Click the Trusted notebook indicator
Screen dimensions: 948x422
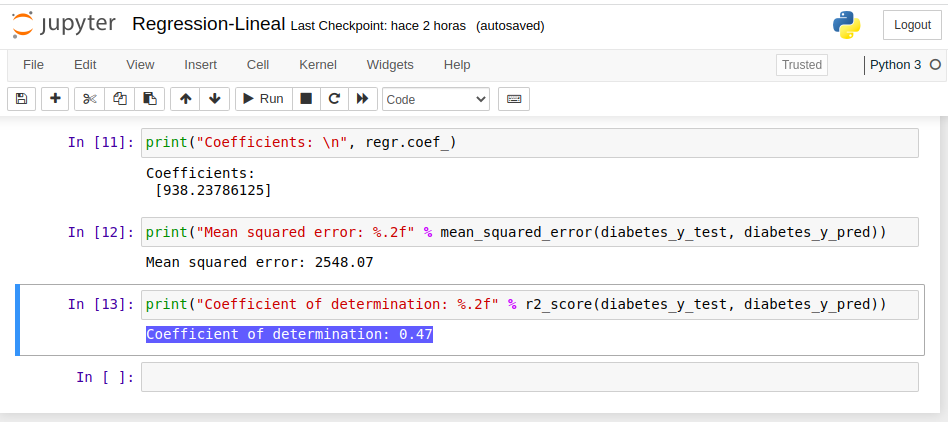(x=801, y=65)
